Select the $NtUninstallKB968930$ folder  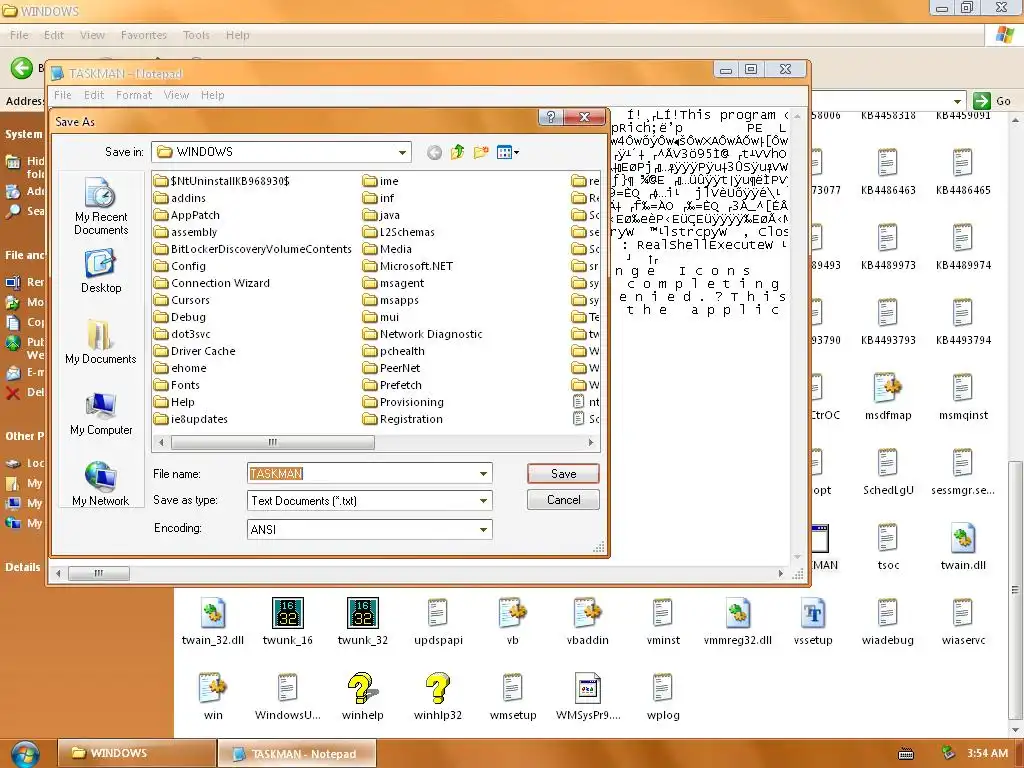coord(222,181)
